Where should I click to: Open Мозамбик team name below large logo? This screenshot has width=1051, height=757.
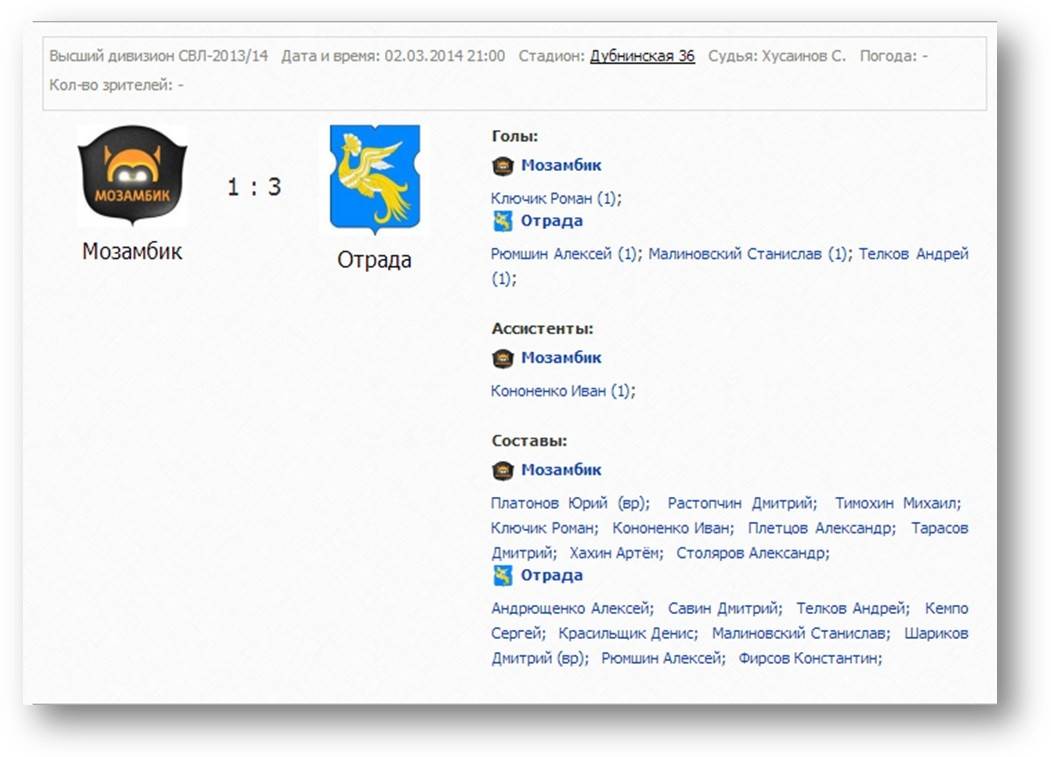(132, 251)
